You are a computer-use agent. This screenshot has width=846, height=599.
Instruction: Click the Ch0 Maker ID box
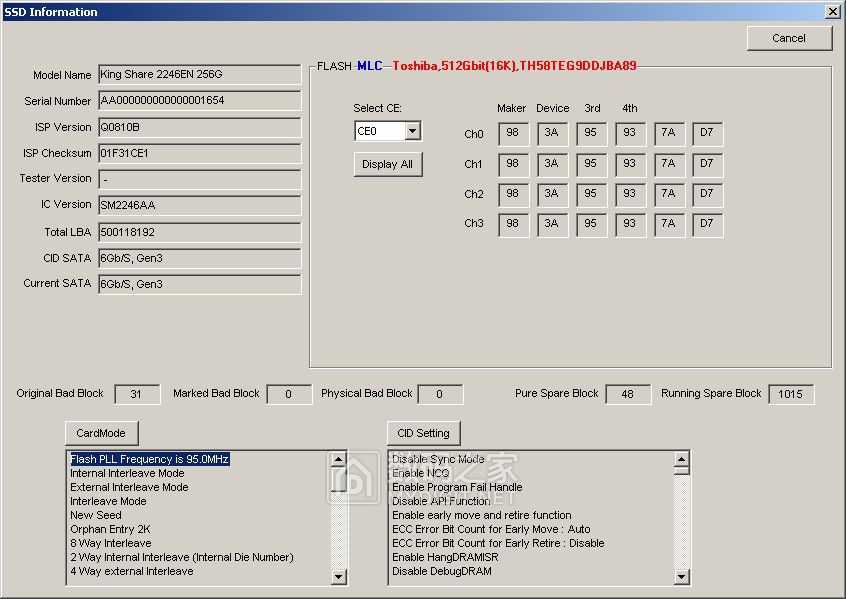click(513, 134)
